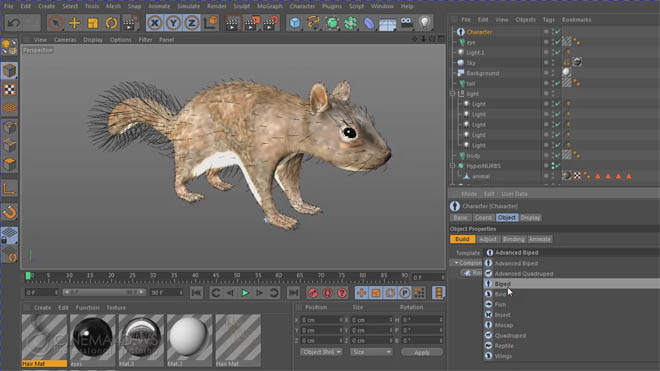Choose Biped from template list
The image size is (660, 371).
pos(572,284)
